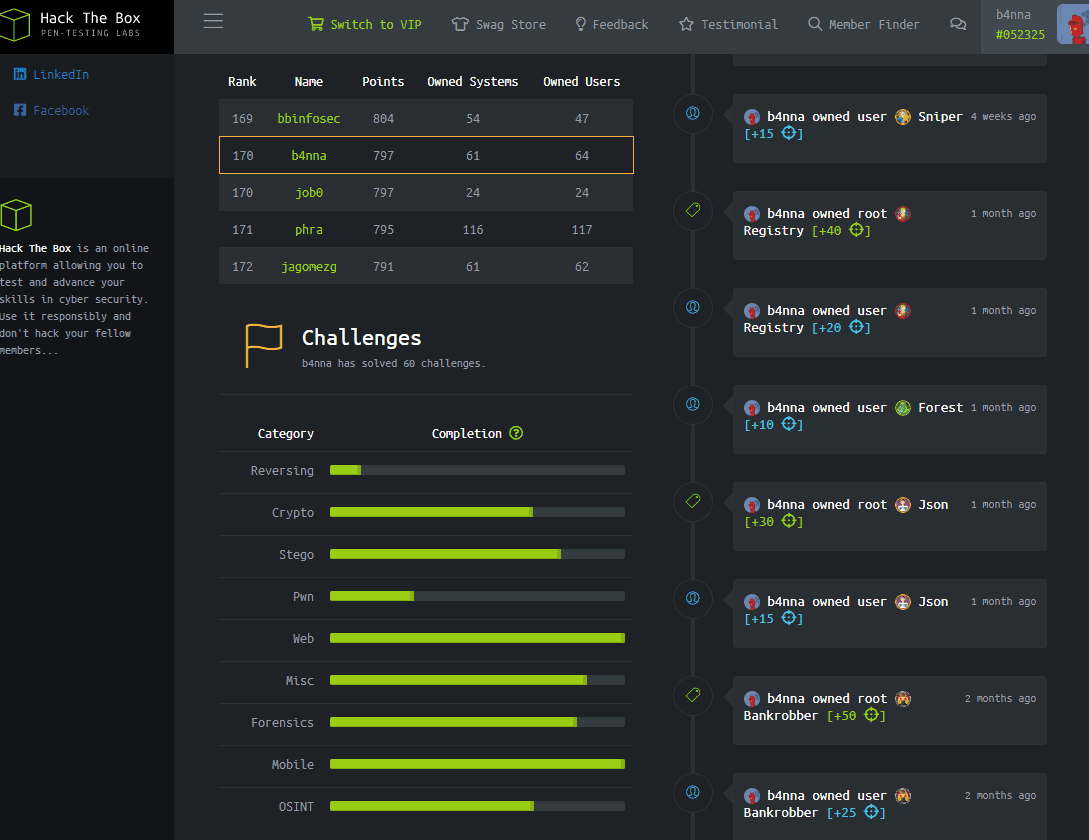Click the Json machine icon in user entry
The image size is (1089, 840).
point(903,602)
